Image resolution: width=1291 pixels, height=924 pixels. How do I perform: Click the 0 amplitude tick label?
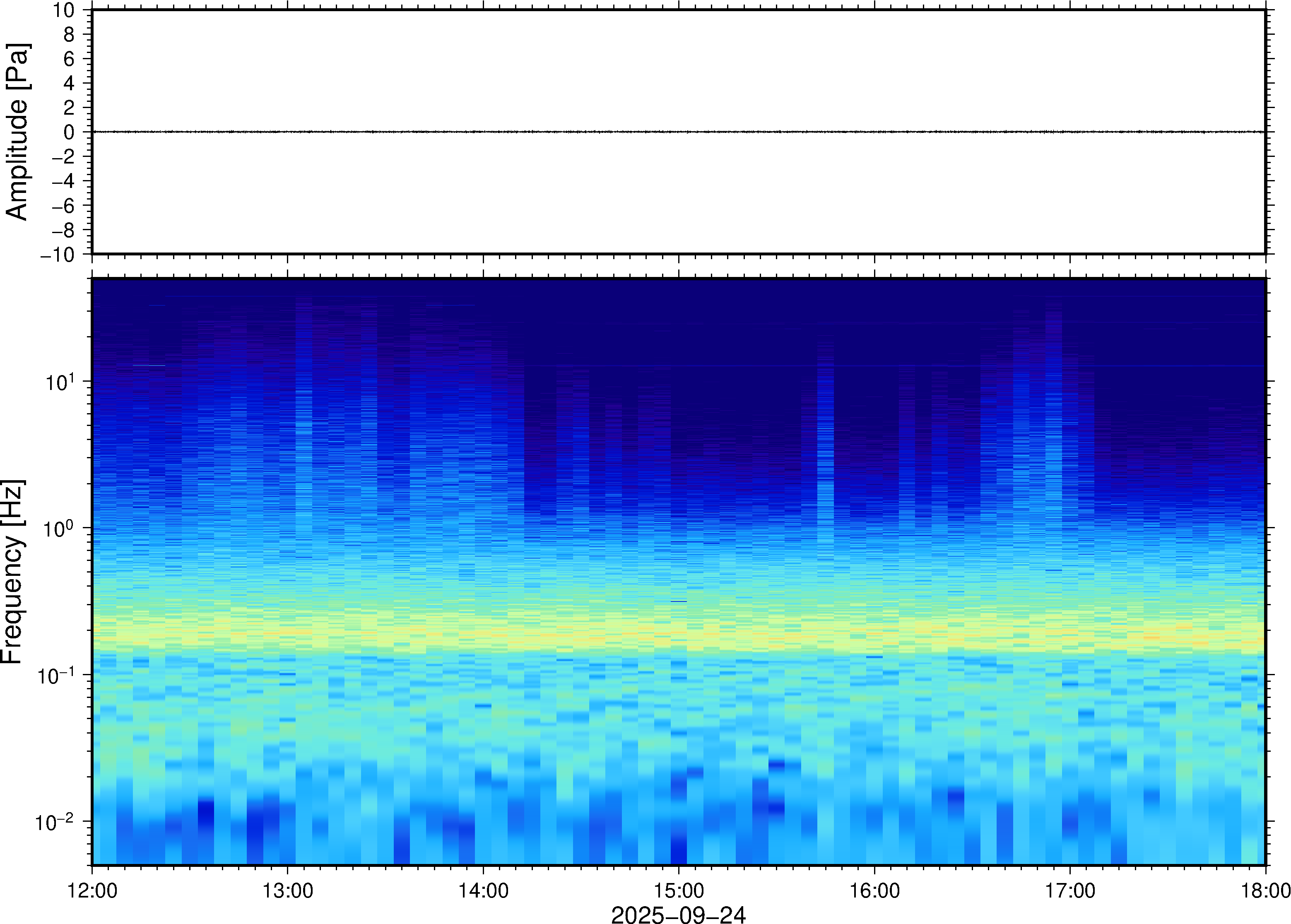pyautogui.click(x=69, y=132)
